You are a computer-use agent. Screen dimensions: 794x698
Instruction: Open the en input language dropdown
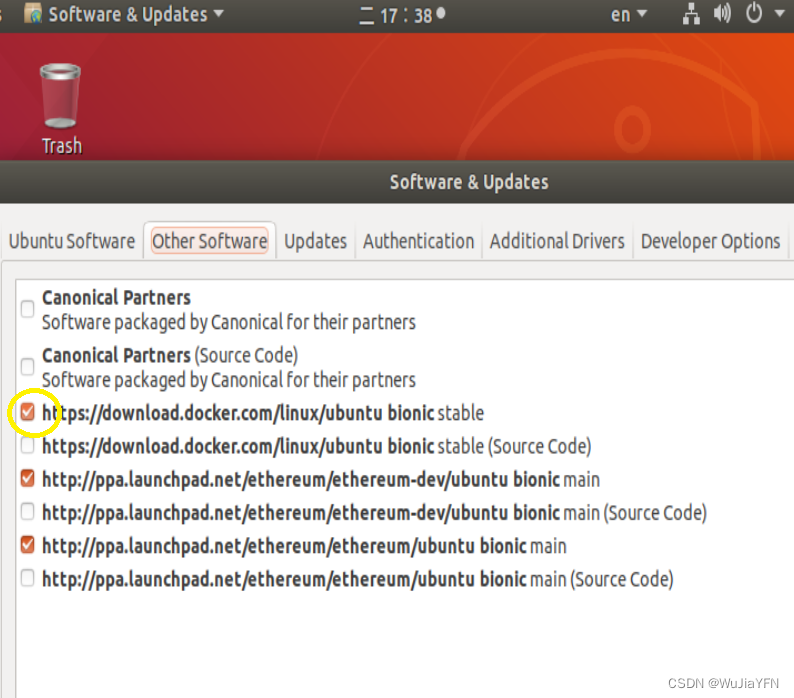click(628, 14)
